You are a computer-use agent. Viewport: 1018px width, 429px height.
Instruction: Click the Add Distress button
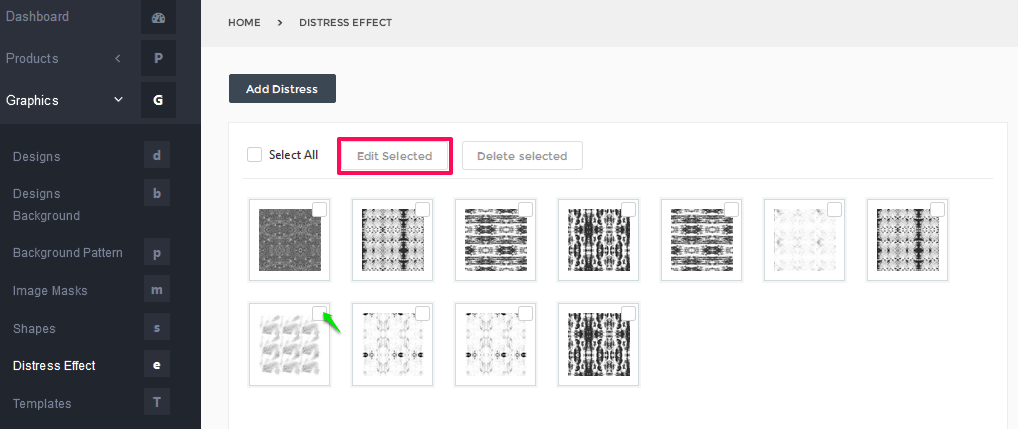tap(282, 89)
